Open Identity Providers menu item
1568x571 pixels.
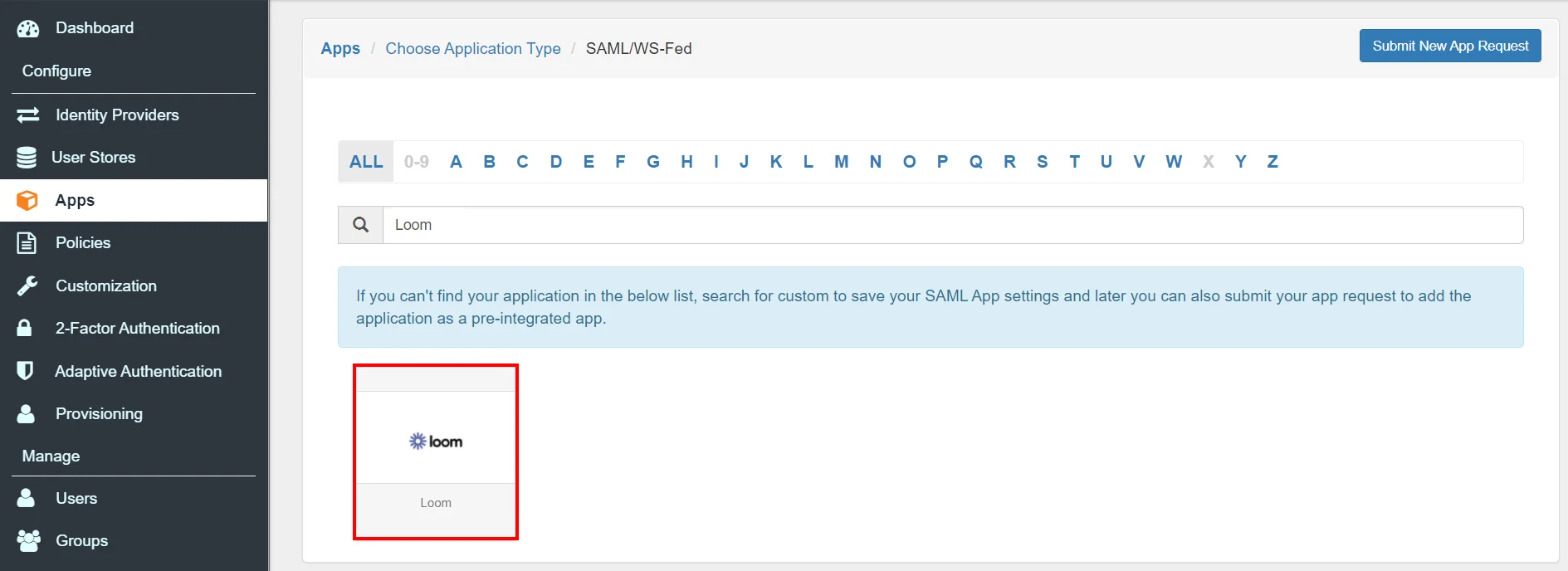point(117,115)
